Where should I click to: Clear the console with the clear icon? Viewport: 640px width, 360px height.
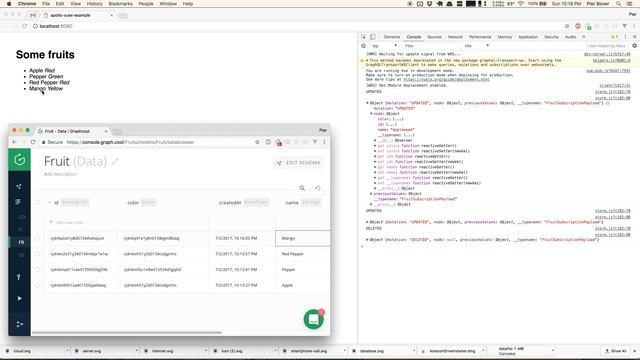tap(363, 46)
